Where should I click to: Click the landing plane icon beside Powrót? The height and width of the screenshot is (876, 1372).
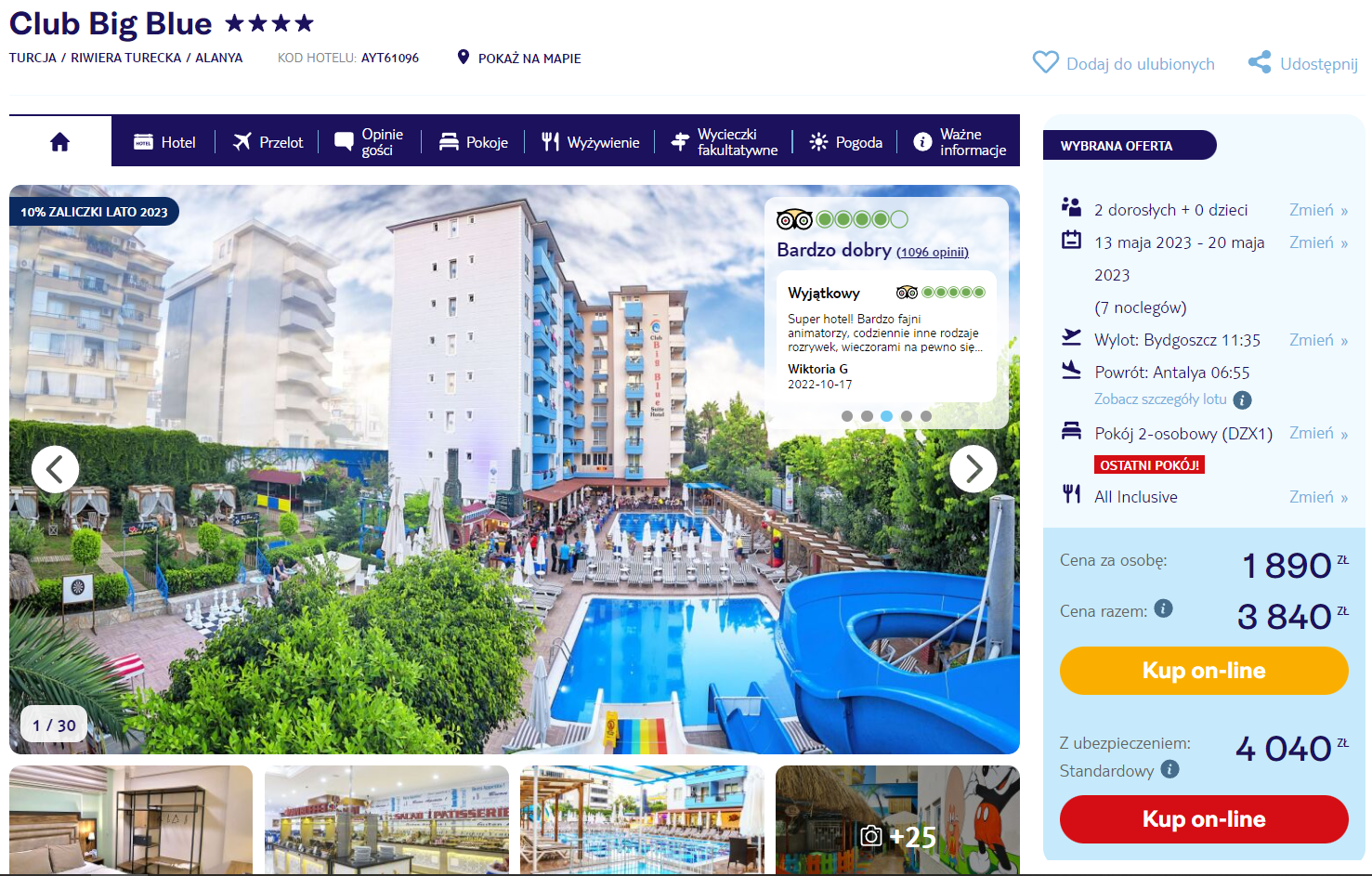[x=1072, y=370]
